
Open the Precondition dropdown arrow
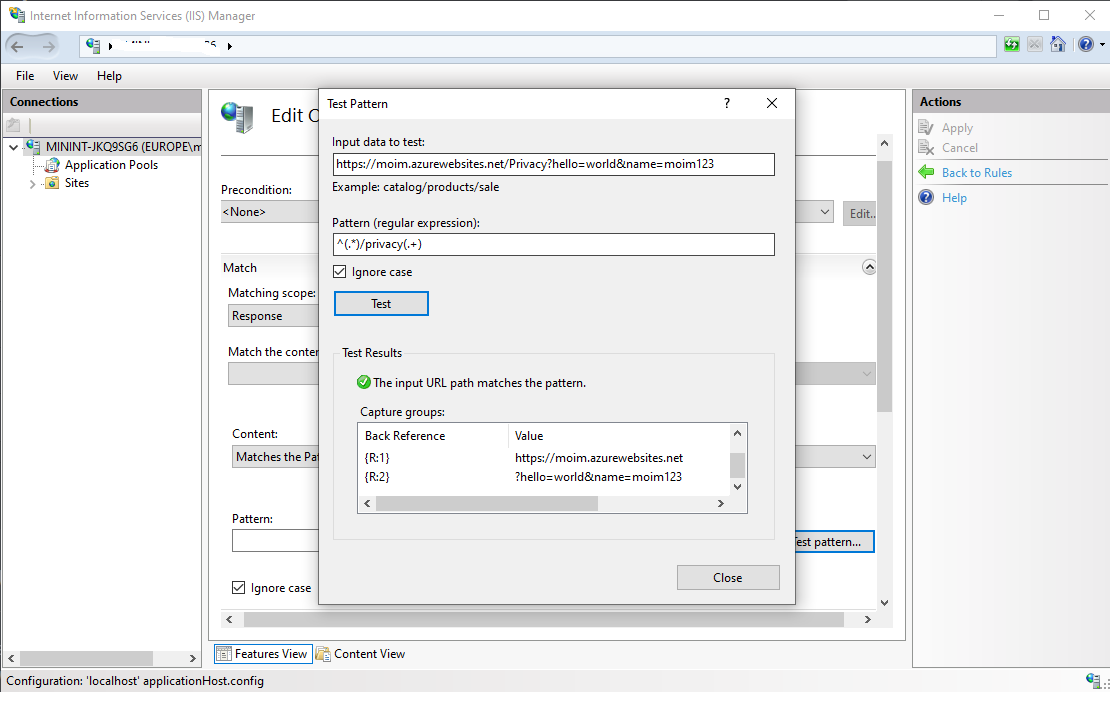[824, 212]
